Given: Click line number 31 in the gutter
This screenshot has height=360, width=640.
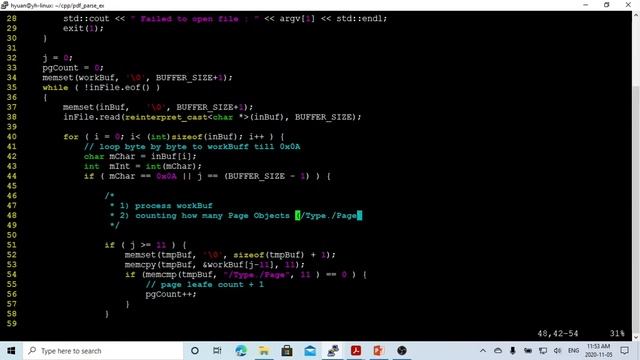Looking at the screenshot, I should pyautogui.click(x=11, y=48).
